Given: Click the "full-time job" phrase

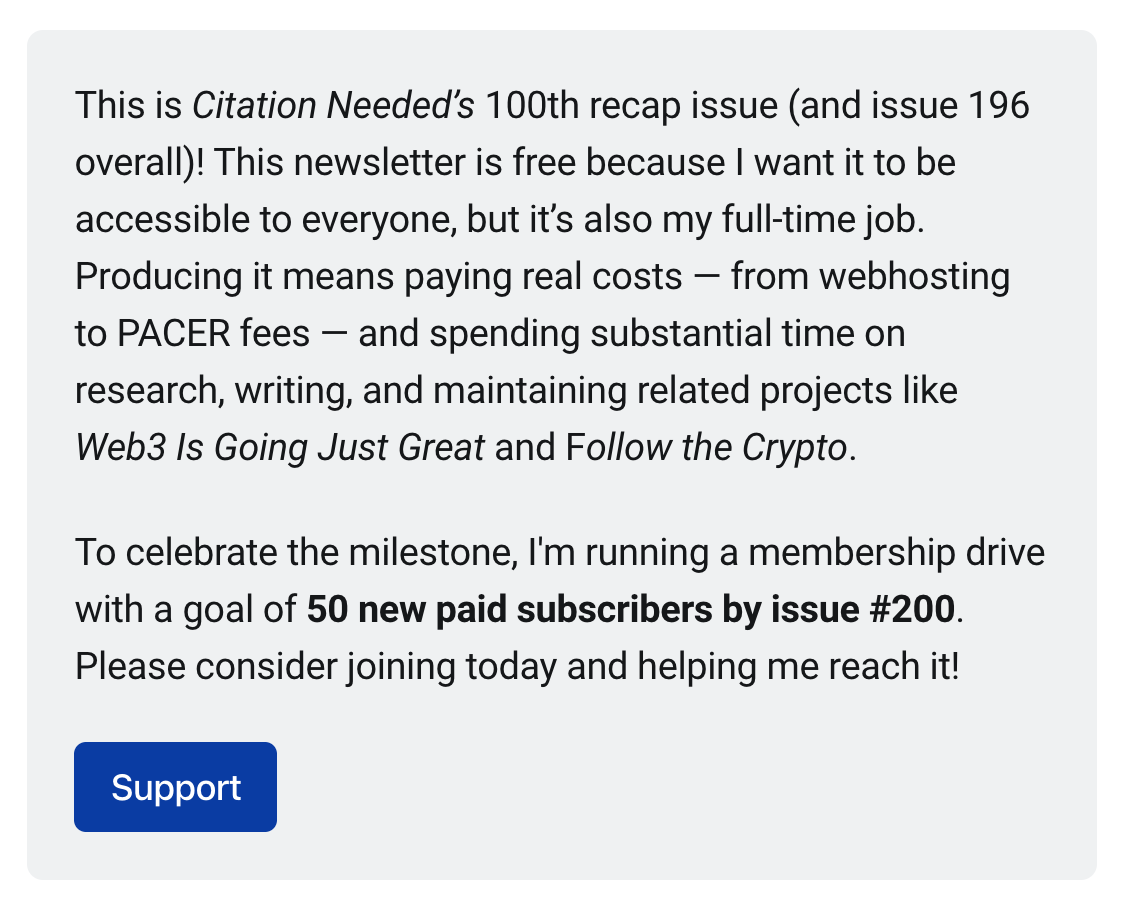Looking at the screenshot, I should coord(816,219).
